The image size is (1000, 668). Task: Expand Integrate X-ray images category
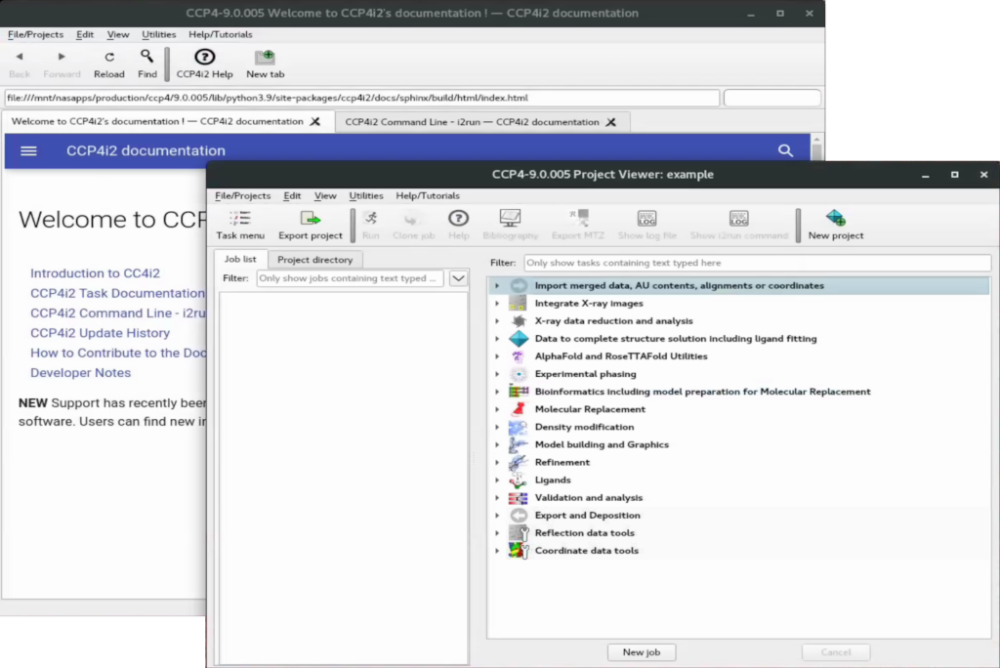point(497,303)
